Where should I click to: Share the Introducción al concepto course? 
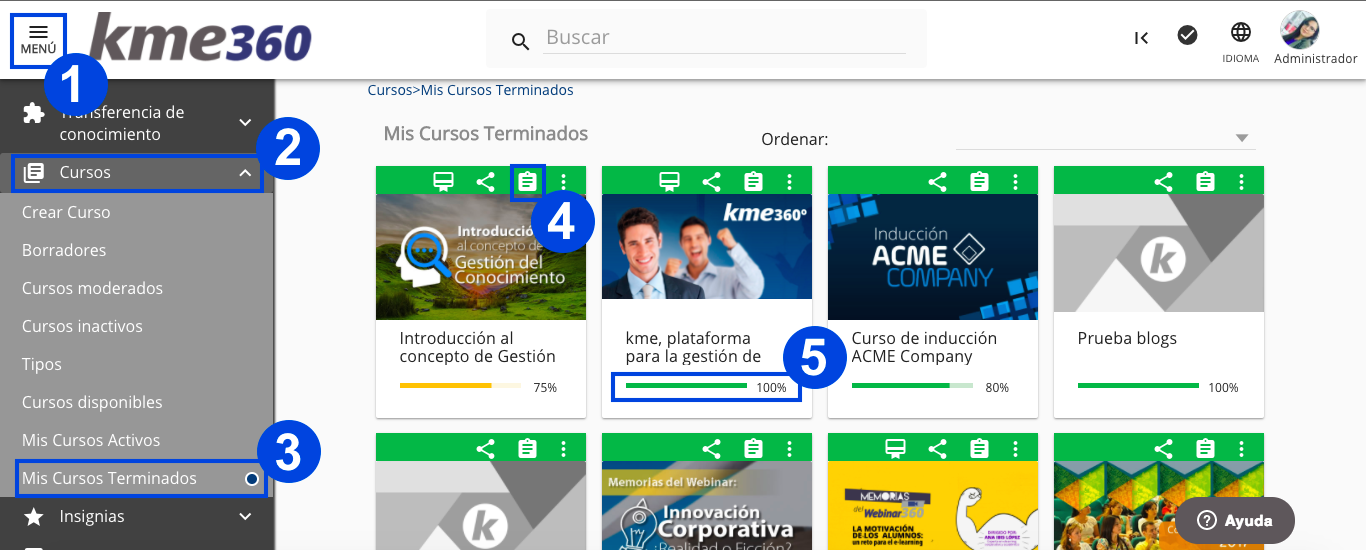[485, 181]
